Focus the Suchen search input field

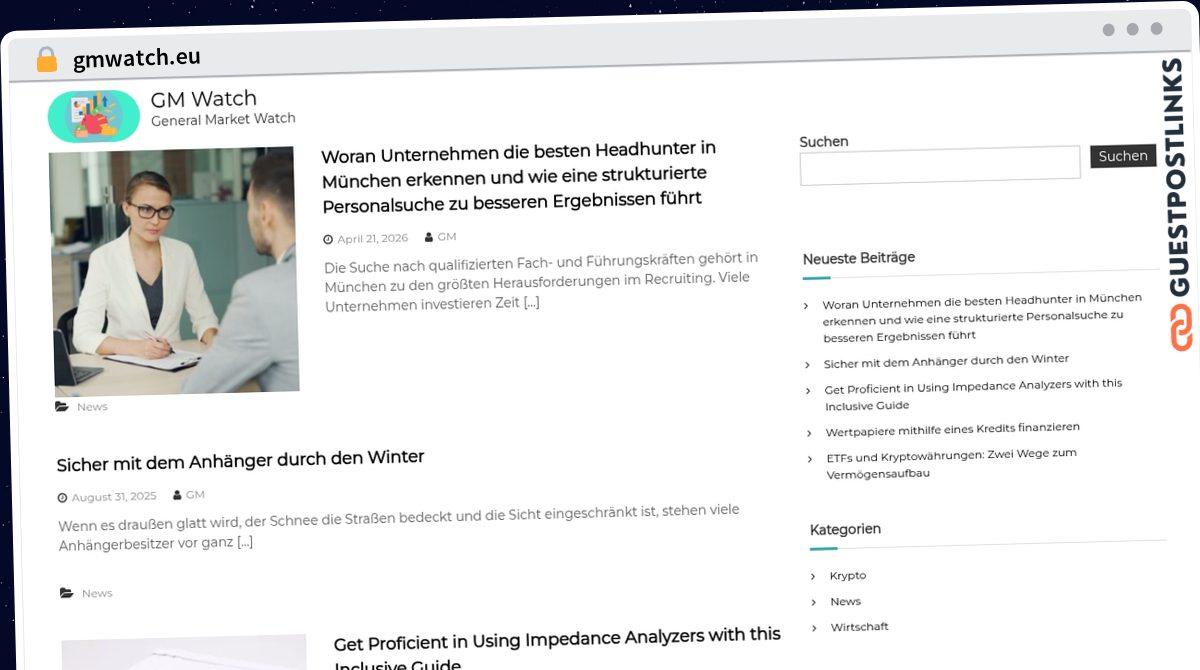pos(940,164)
